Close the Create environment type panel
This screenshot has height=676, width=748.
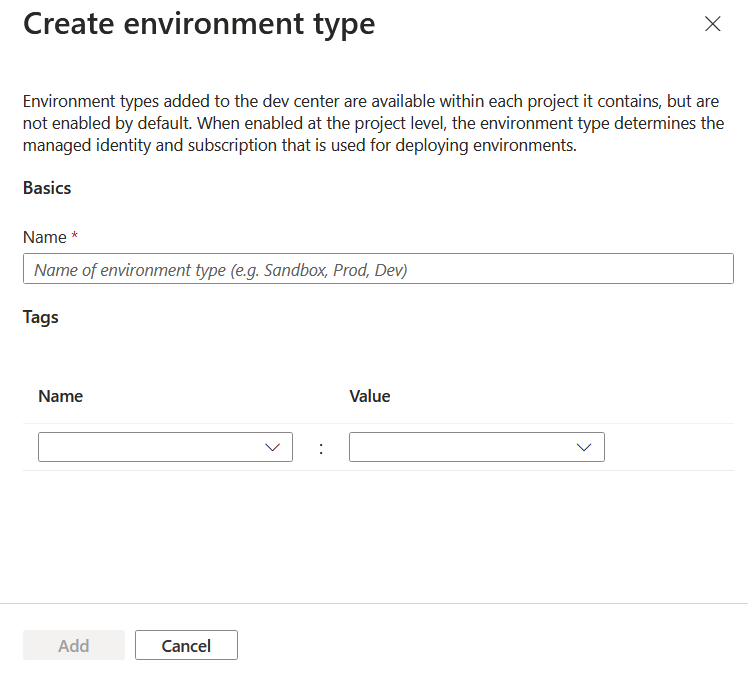(712, 25)
